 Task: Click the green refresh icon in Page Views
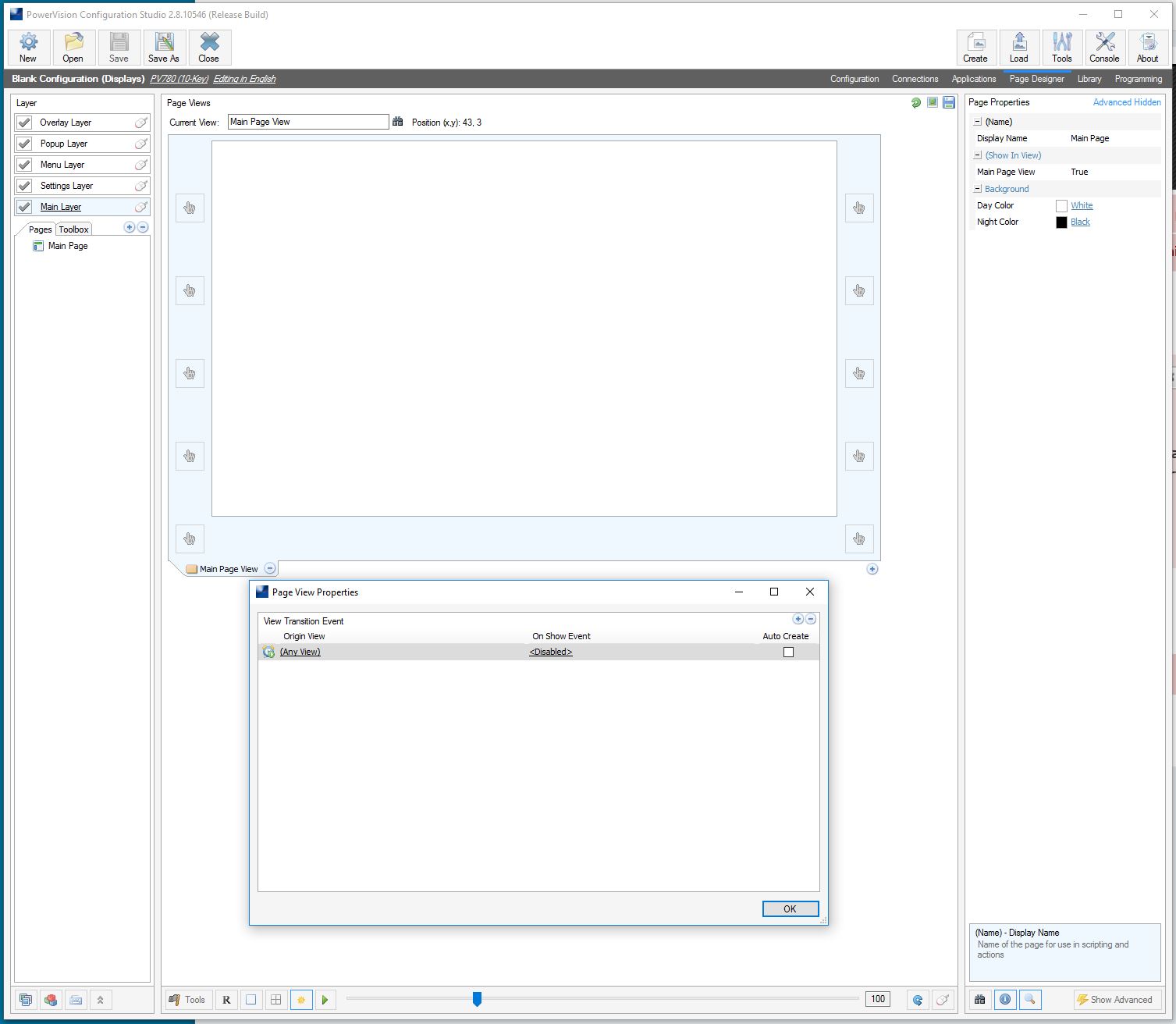[916, 103]
